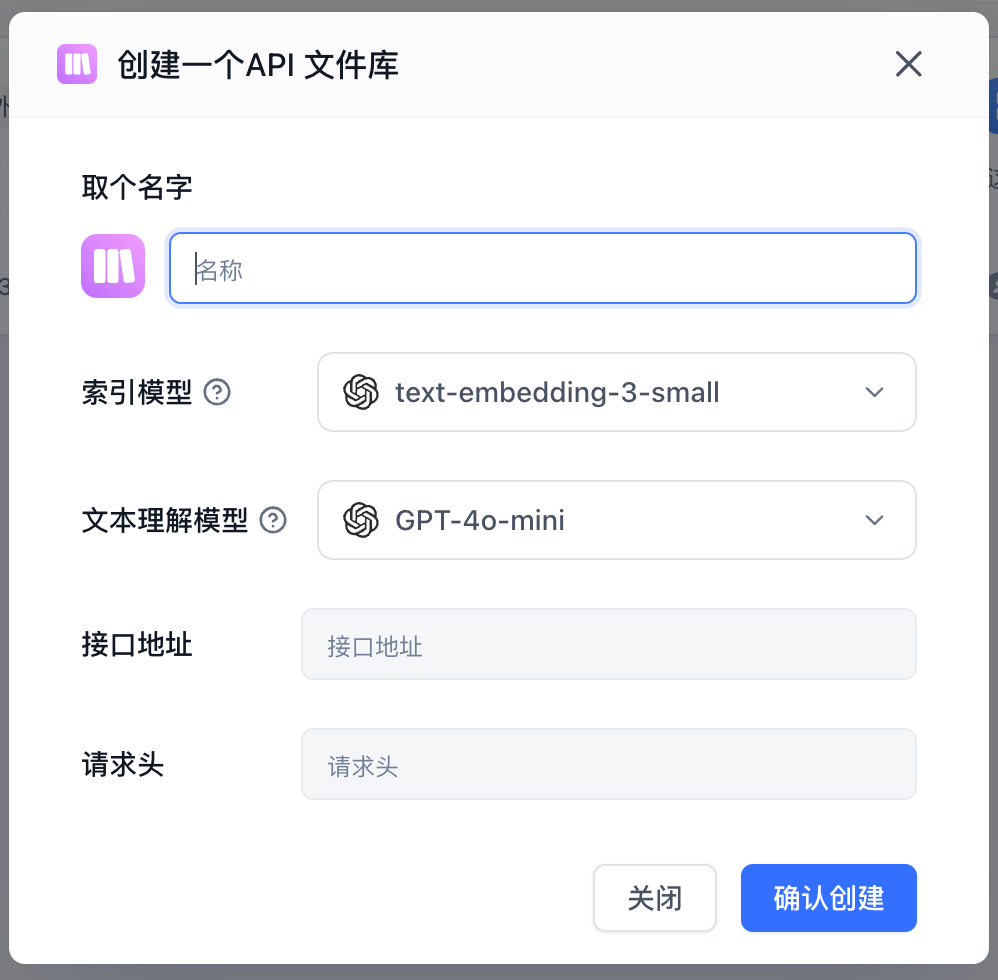
Task: Close the dialog with the X icon
Action: click(x=908, y=65)
